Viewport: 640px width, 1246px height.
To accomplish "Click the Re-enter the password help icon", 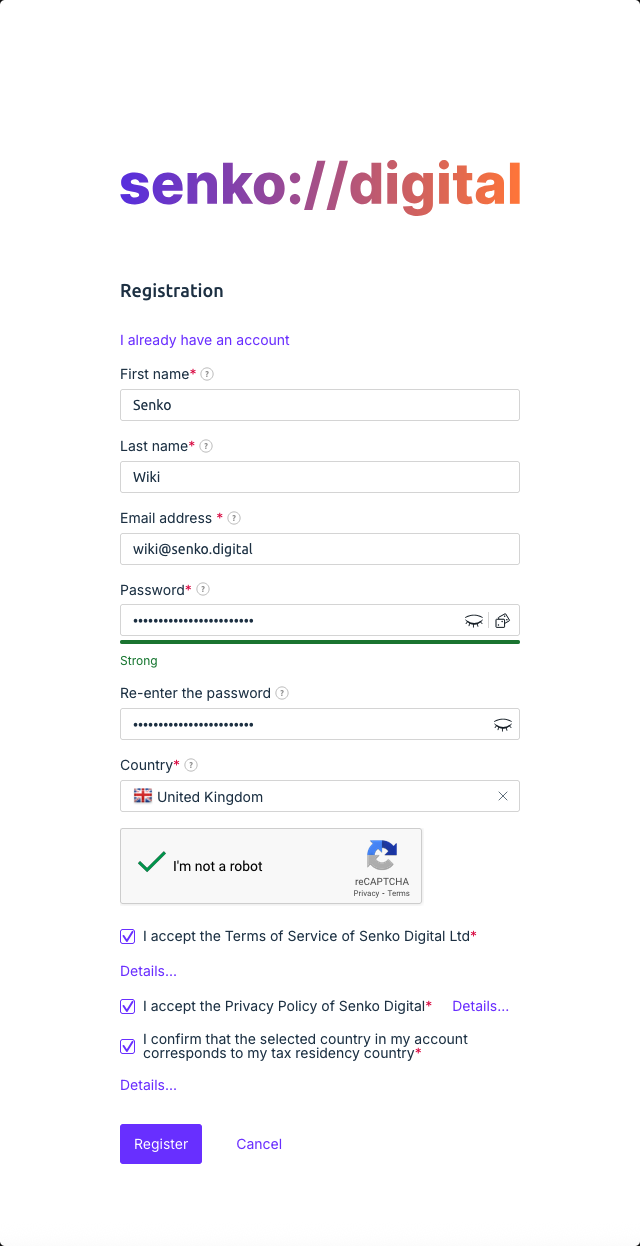I will [282, 693].
